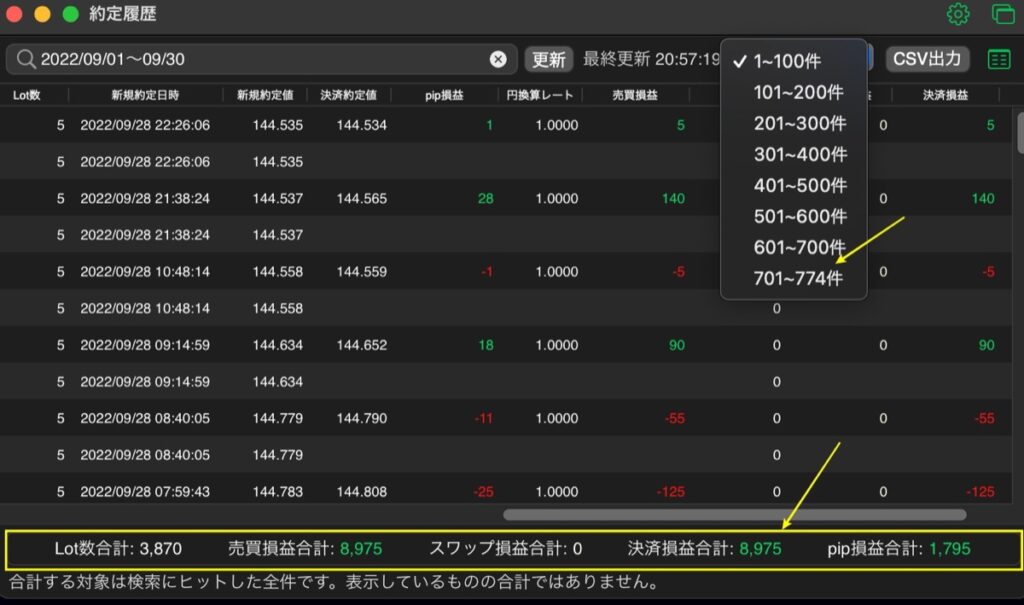Click the 新規約定値 column header

coord(265,95)
